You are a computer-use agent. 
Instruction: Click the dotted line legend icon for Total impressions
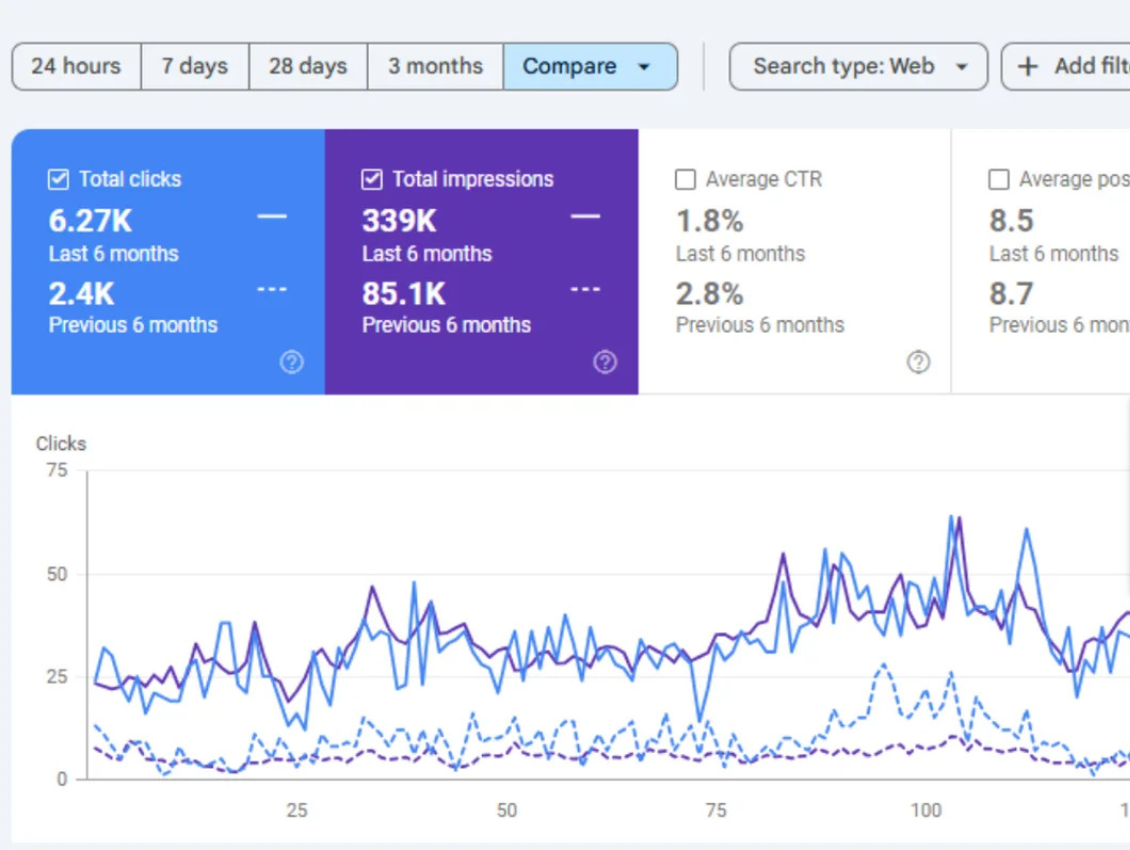point(585,289)
